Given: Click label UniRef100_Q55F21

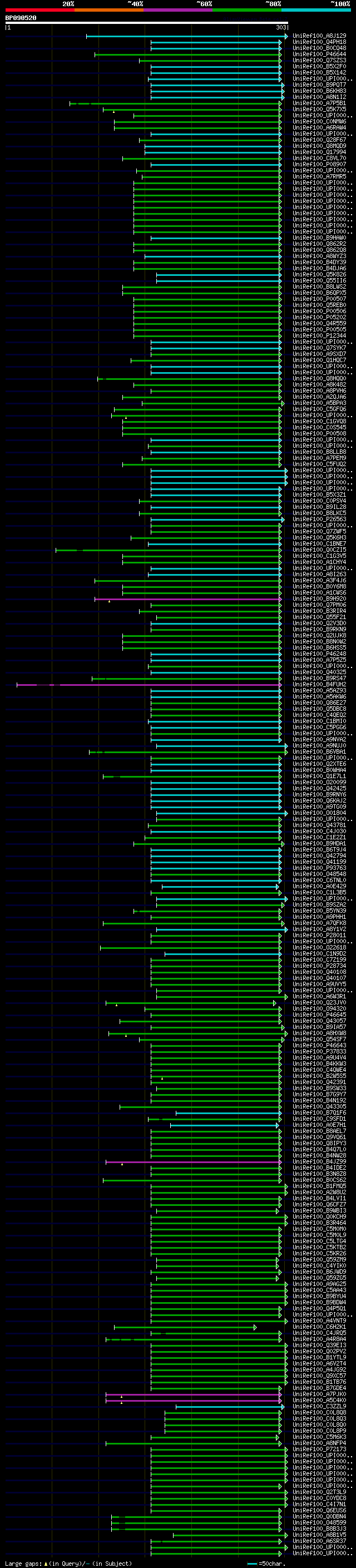Looking at the screenshot, I should click(x=319, y=617).
